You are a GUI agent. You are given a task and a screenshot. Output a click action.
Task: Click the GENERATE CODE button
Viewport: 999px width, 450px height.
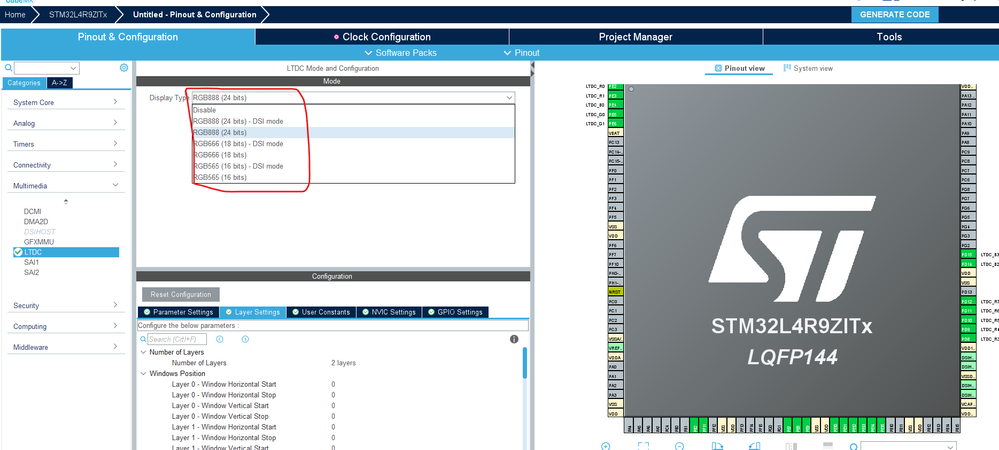[x=895, y=15]
